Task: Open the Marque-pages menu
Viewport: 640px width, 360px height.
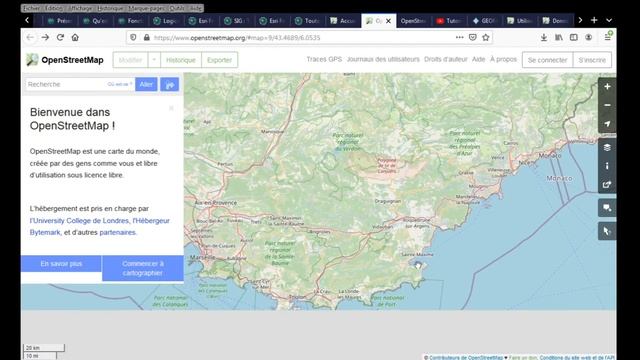Action: point(146,8)
